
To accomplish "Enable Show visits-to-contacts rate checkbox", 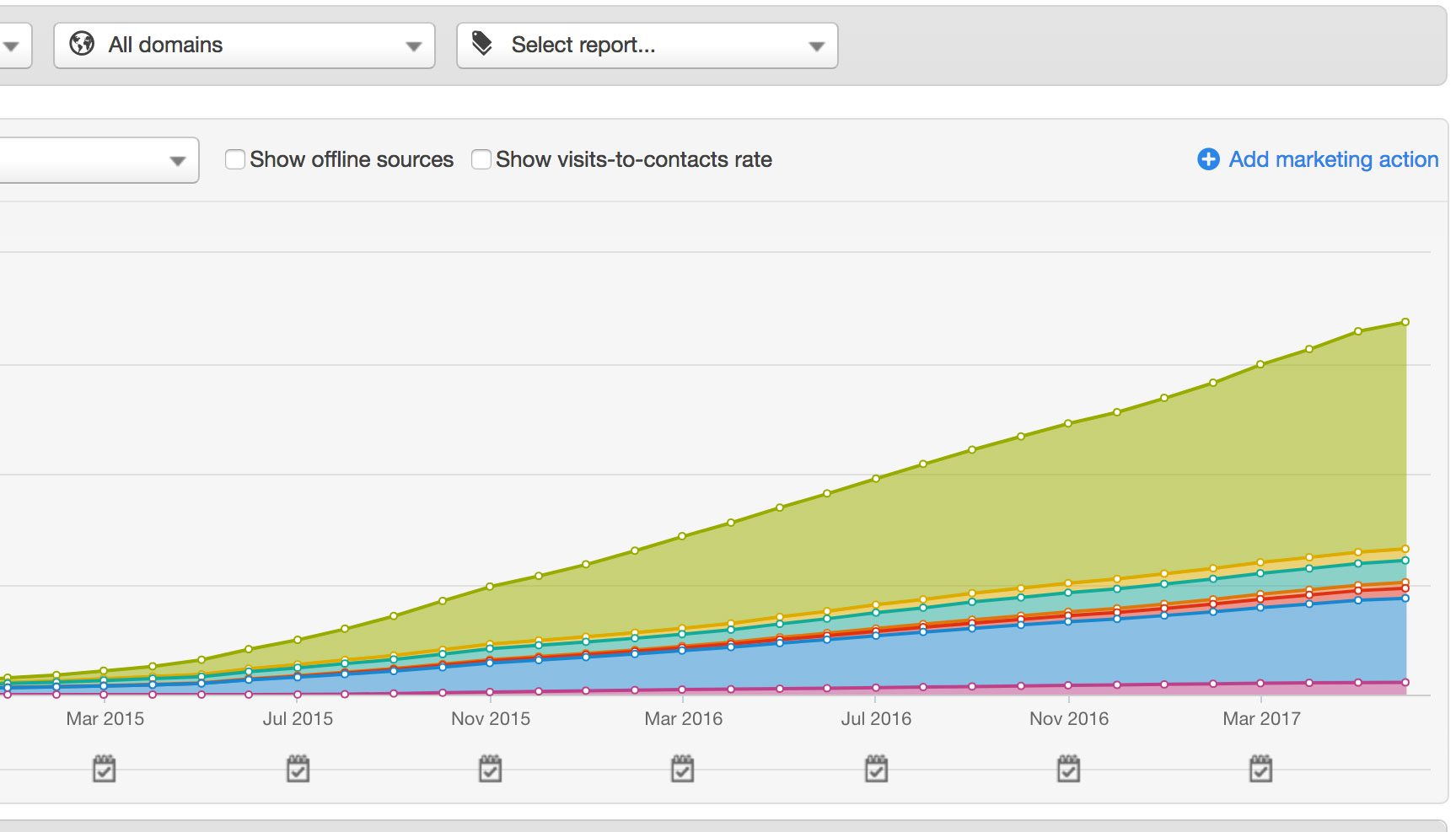I will (x=481, y=159).
